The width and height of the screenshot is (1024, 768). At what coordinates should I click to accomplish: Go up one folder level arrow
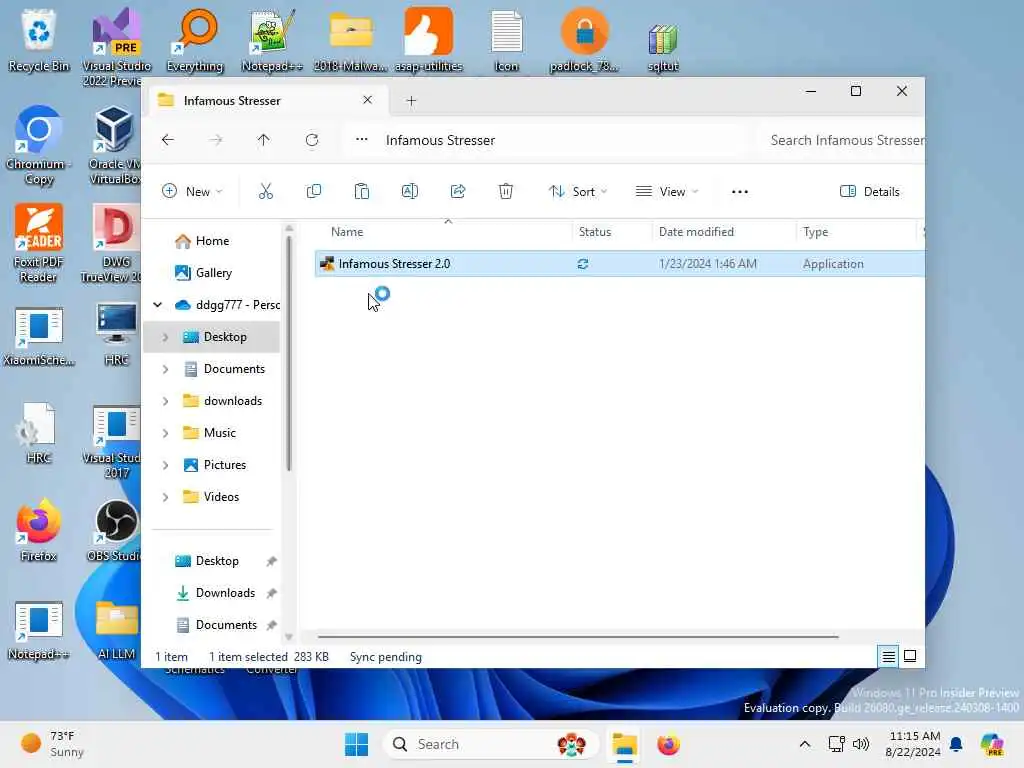263,140
